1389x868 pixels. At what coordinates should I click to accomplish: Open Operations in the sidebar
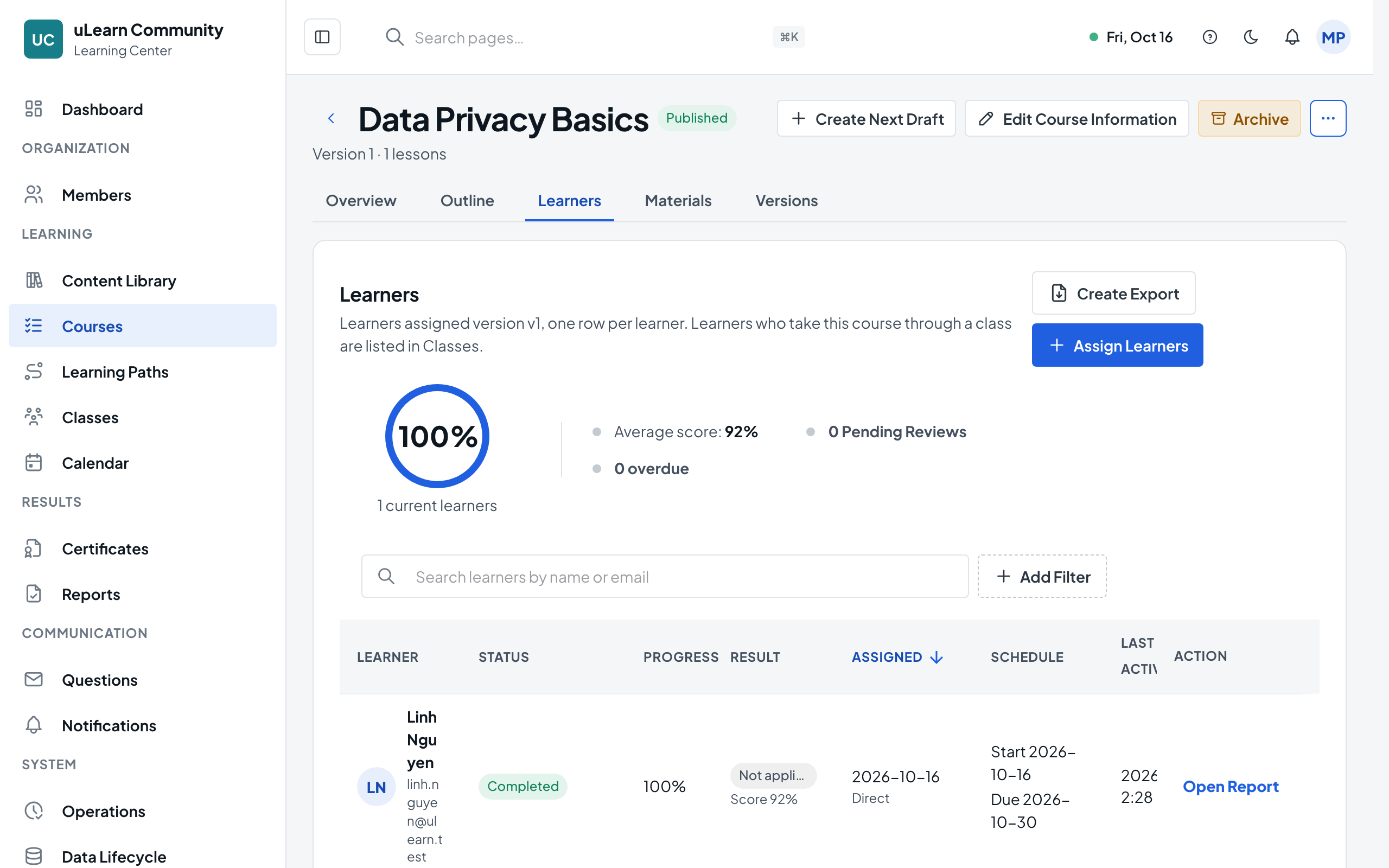(142, 811)
